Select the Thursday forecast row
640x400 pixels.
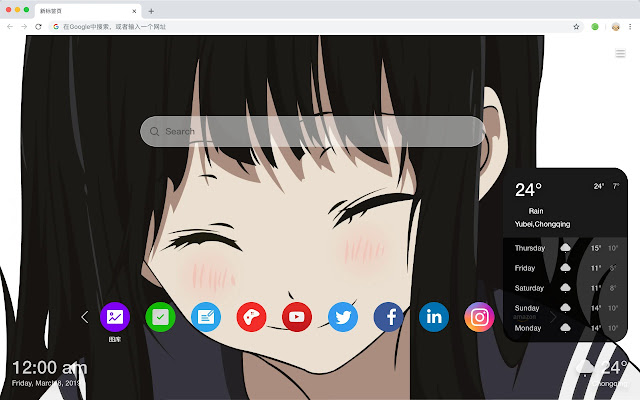[566, 248]
